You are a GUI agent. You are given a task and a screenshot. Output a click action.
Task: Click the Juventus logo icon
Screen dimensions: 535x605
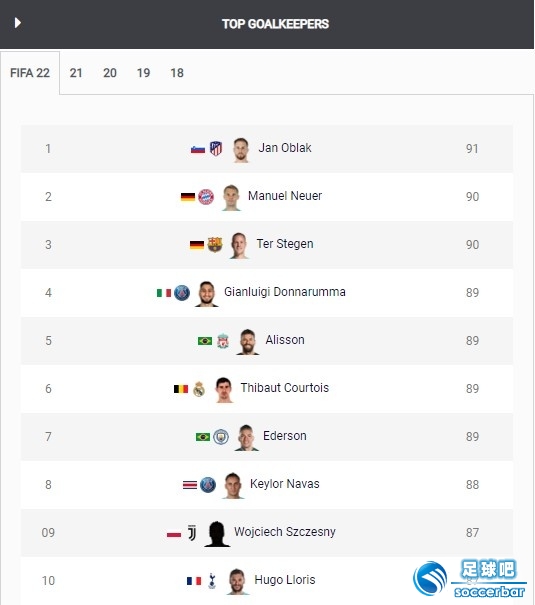[192, 533]
